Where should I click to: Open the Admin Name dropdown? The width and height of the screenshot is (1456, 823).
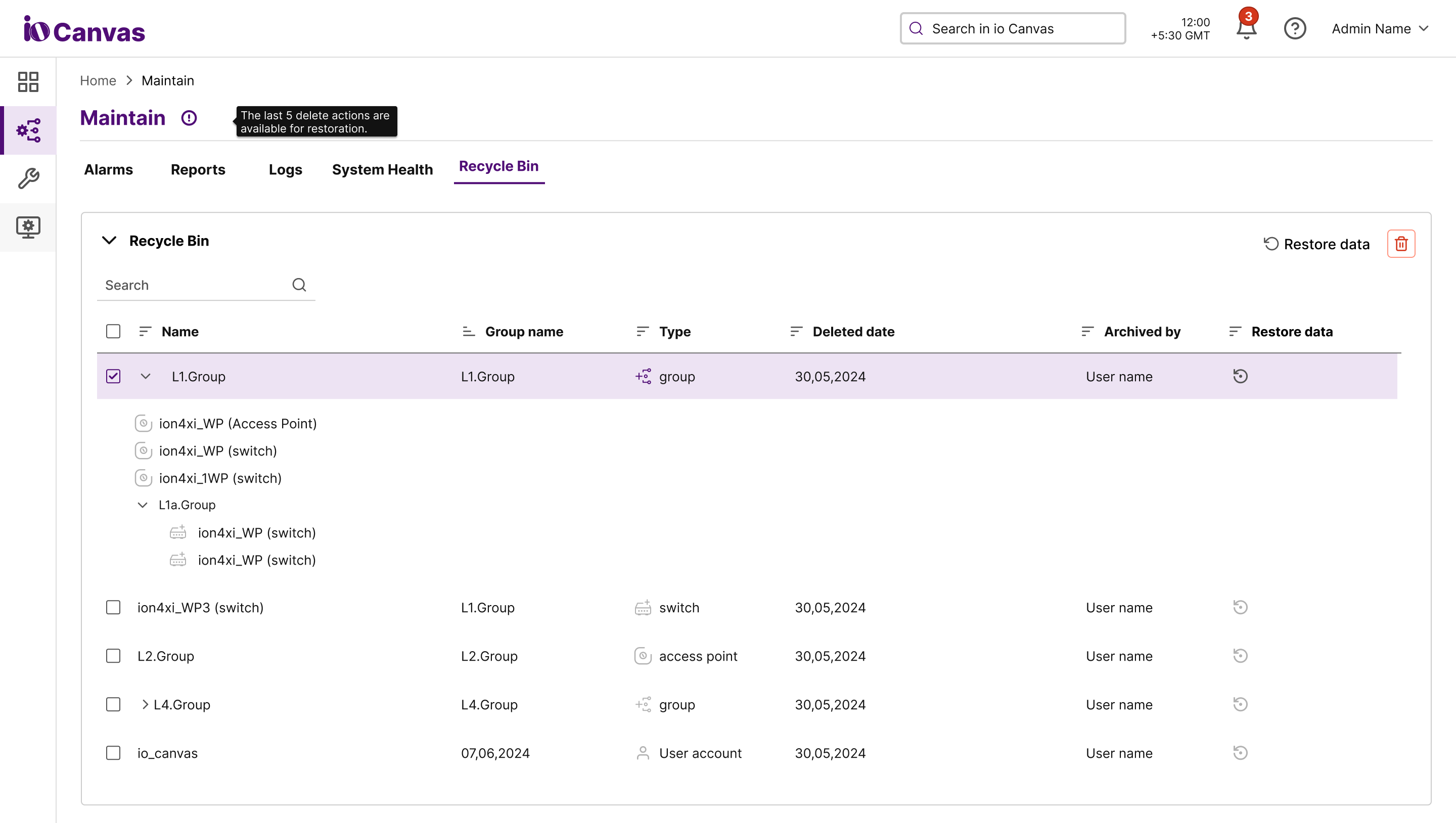1380,28
